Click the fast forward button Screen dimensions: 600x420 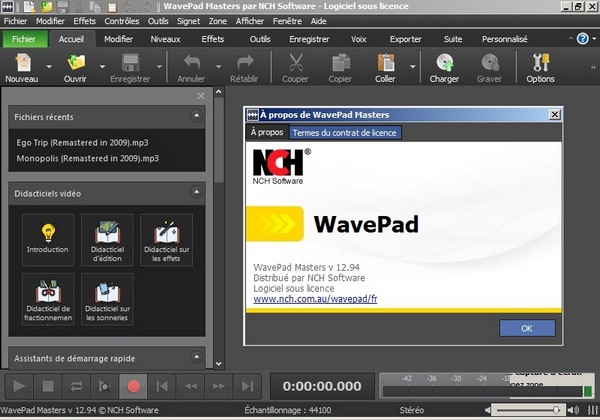[x=219, y=386]
